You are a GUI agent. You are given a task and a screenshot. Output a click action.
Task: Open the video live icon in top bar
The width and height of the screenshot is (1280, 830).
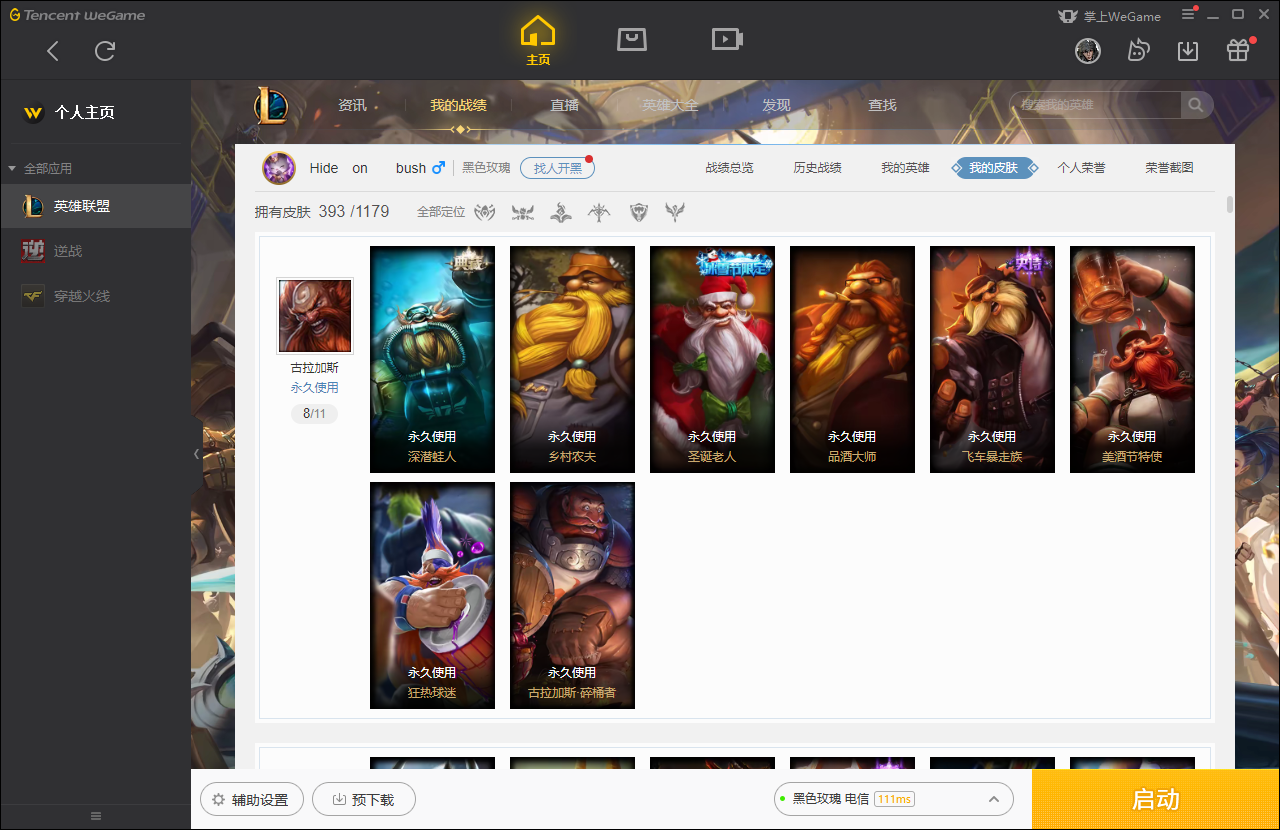click(727, 39)
